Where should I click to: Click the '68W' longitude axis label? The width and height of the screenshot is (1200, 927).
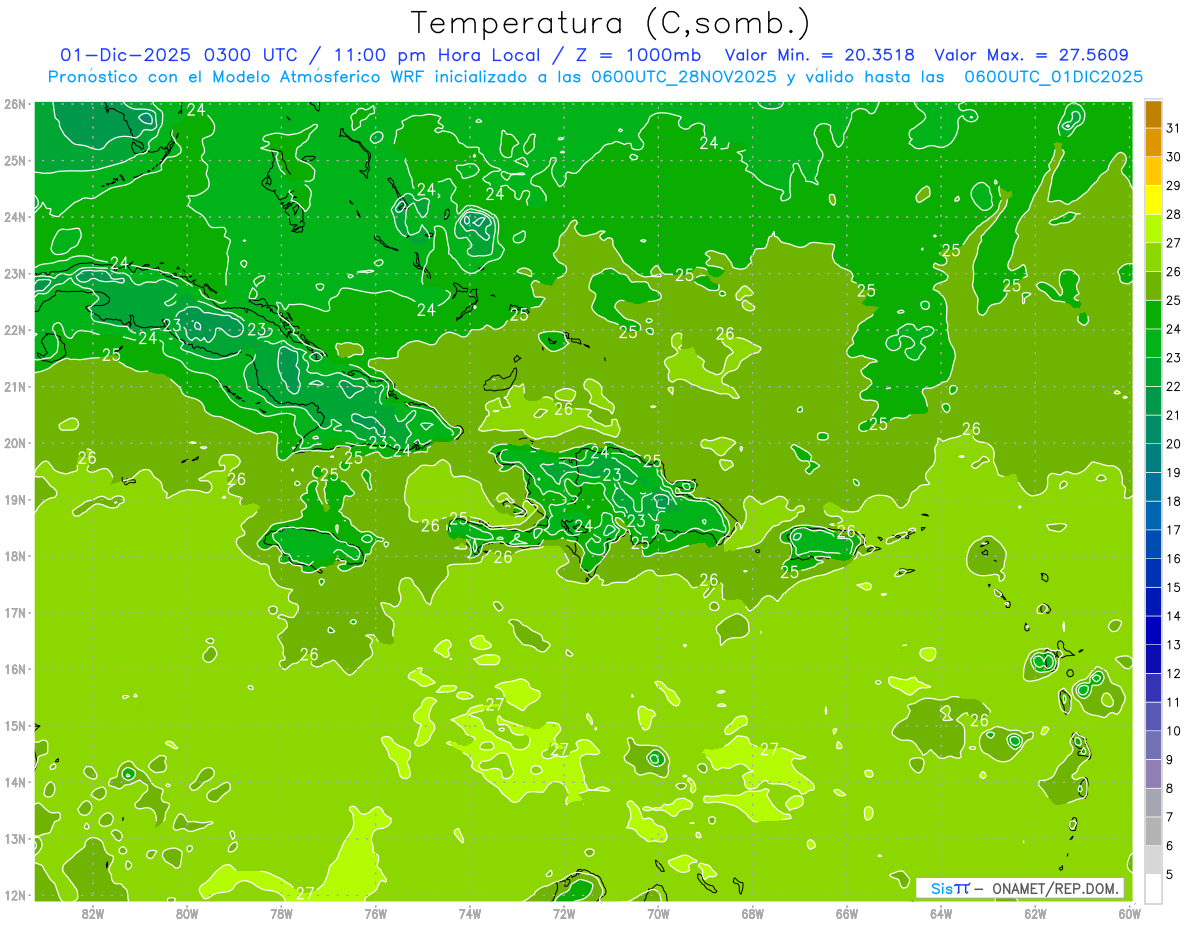(x=752, y=913)
